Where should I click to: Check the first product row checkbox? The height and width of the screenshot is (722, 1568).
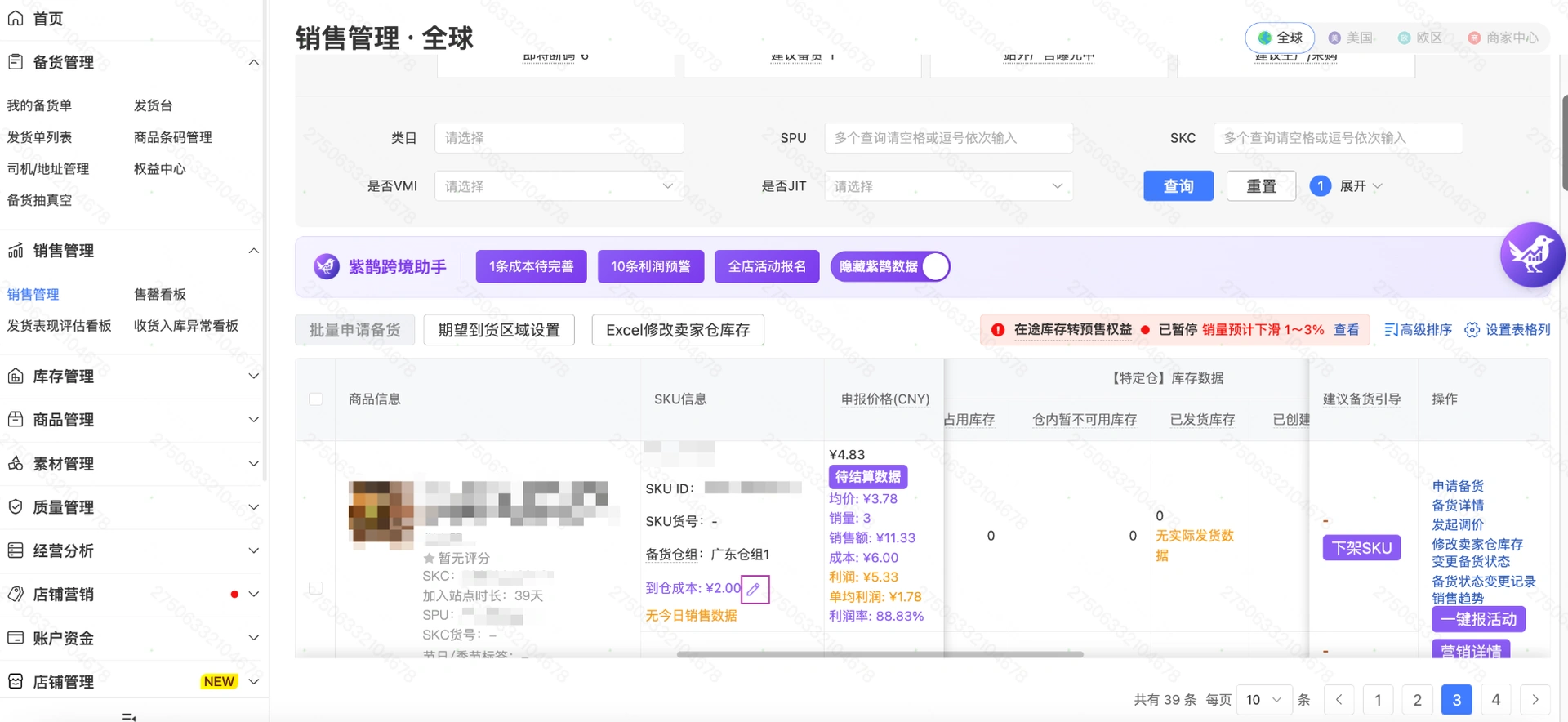tap(316, 588)
